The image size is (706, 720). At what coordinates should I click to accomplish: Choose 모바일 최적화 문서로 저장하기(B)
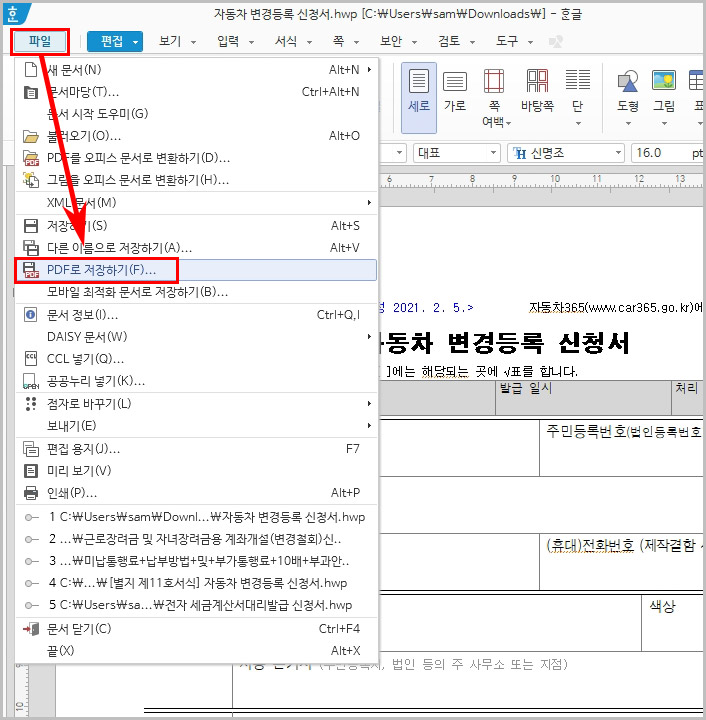coord(137,292)
